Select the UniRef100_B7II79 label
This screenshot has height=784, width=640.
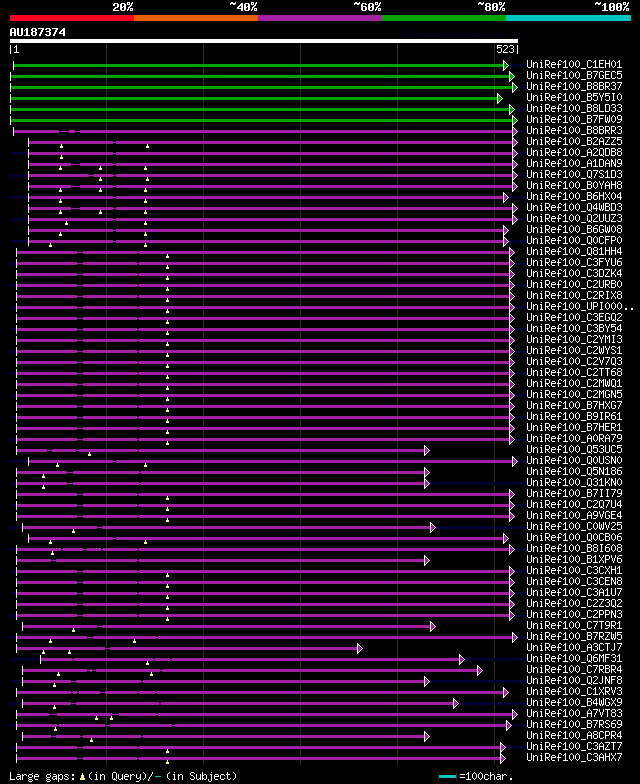pyautogui.click(x=574, y=494)
